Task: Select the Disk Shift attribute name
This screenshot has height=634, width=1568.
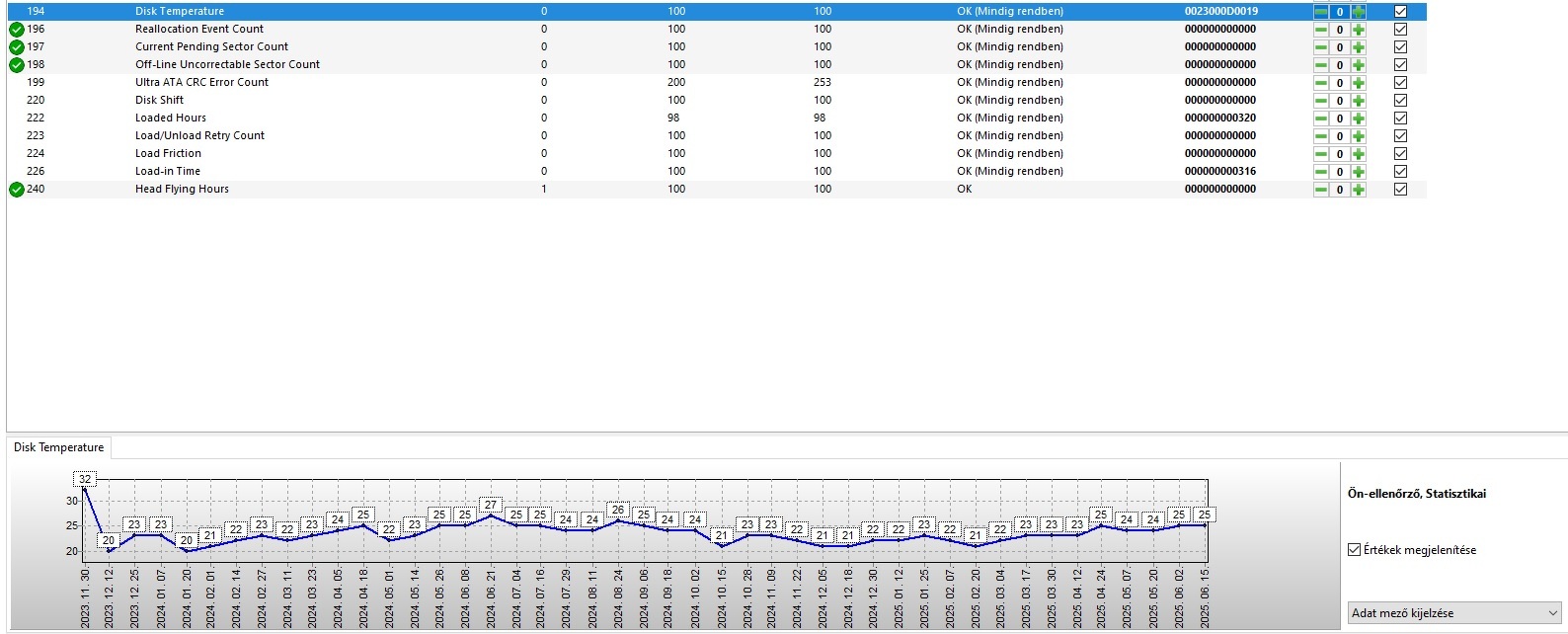Action: (159, 101)
